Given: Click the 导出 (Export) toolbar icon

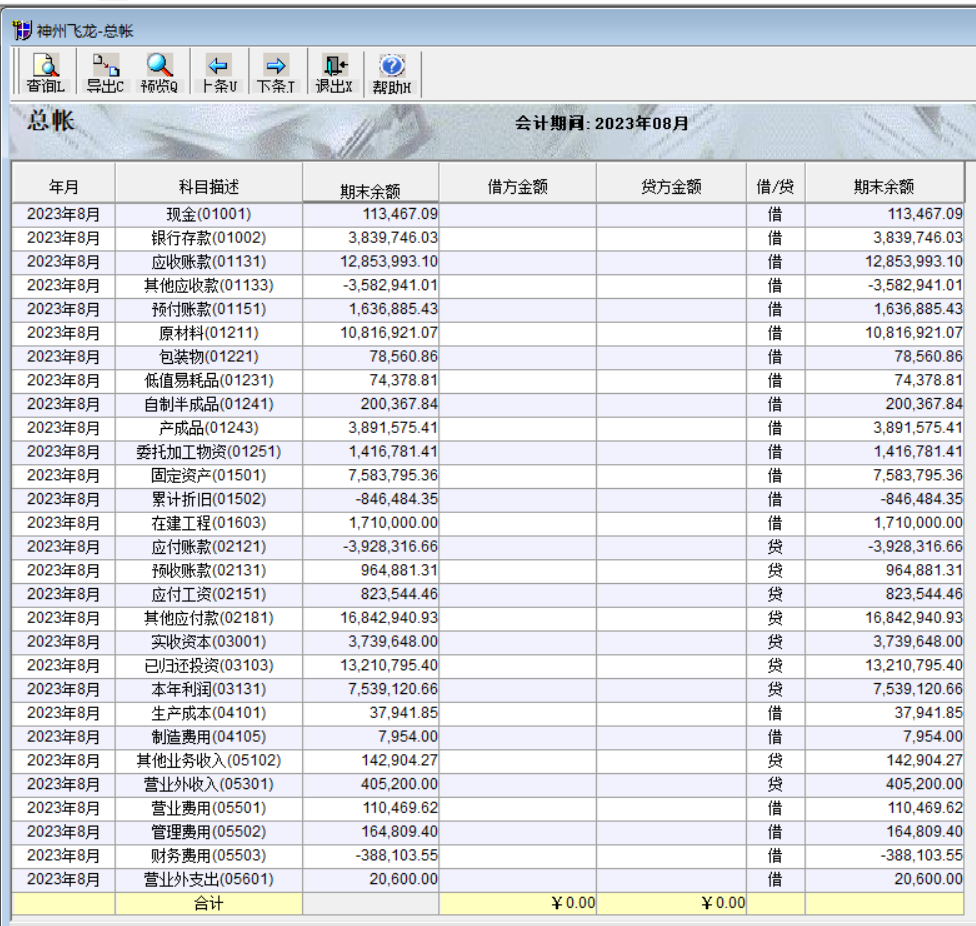Looking at the screenshot, I should pyautogui.click(x=105, y=73).
